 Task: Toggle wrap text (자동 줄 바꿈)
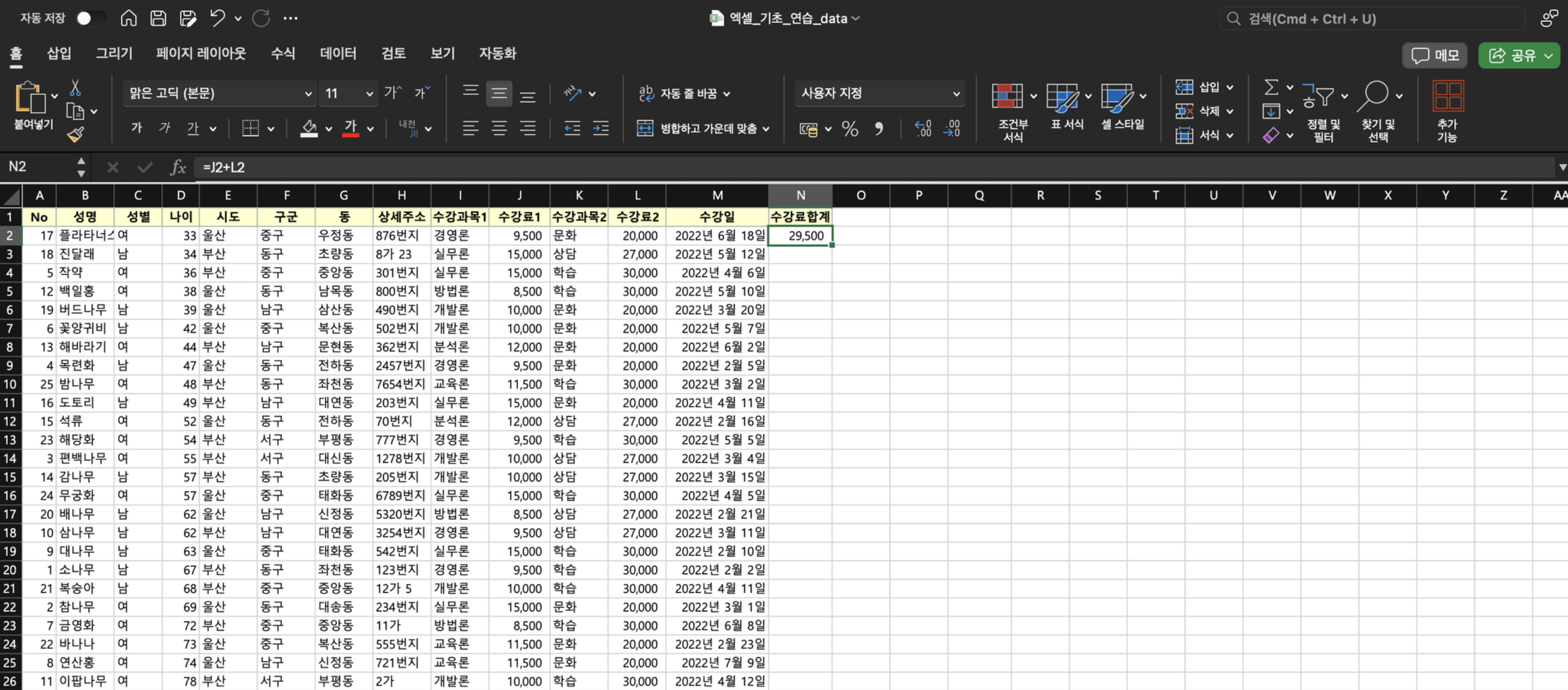(683, 94)
